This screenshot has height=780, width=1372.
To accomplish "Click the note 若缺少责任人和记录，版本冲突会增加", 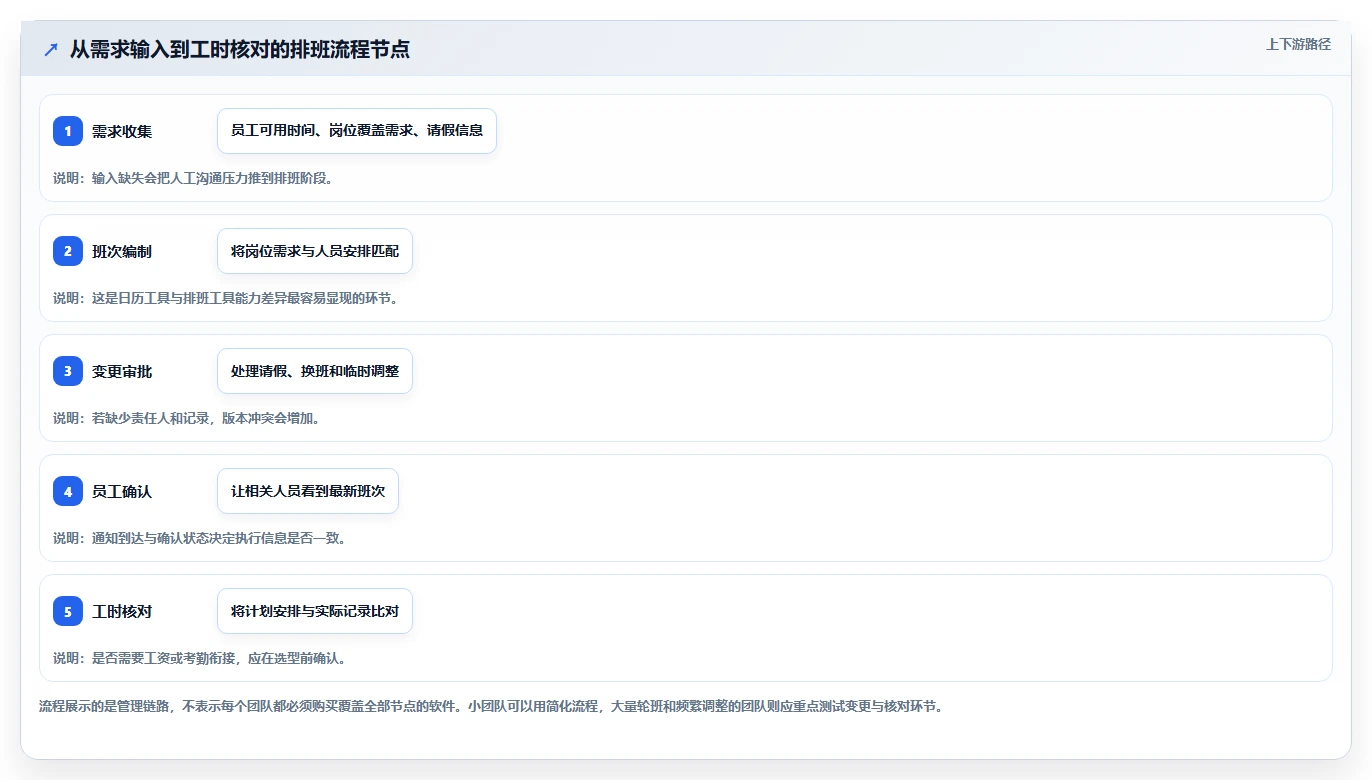I will 187,418.
